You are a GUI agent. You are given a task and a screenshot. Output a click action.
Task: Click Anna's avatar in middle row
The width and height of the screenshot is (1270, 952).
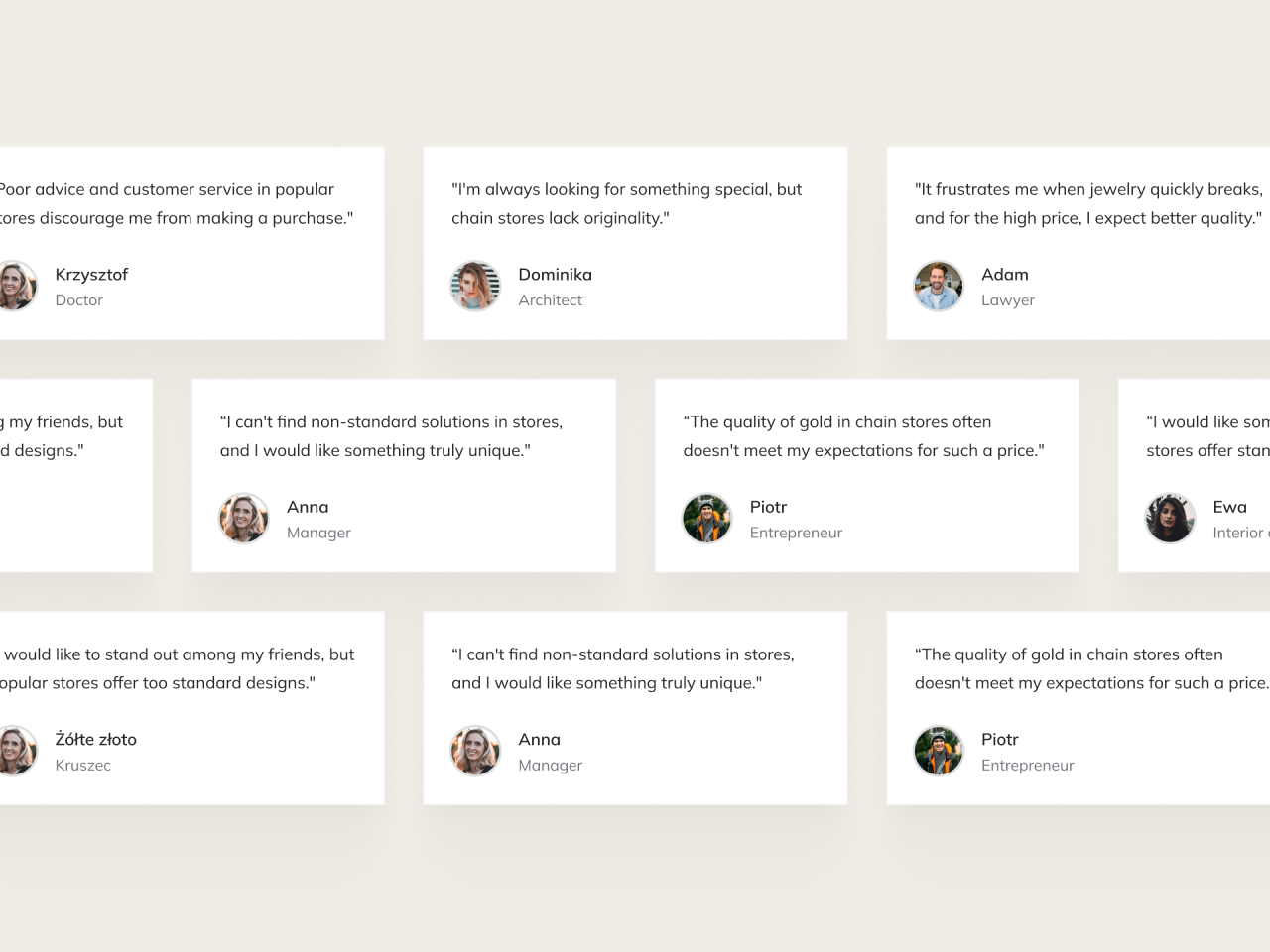[x=244, y=519]
